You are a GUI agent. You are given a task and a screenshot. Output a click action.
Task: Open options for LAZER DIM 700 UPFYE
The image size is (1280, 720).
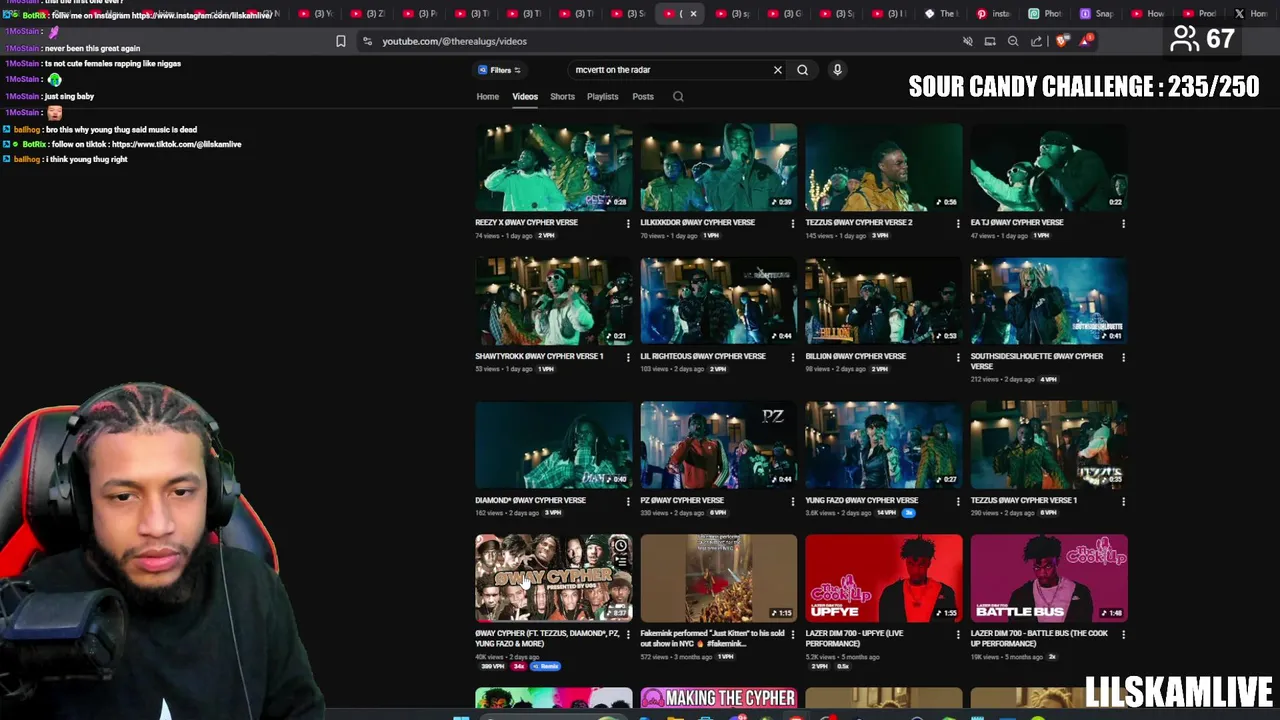click(958, 634)
